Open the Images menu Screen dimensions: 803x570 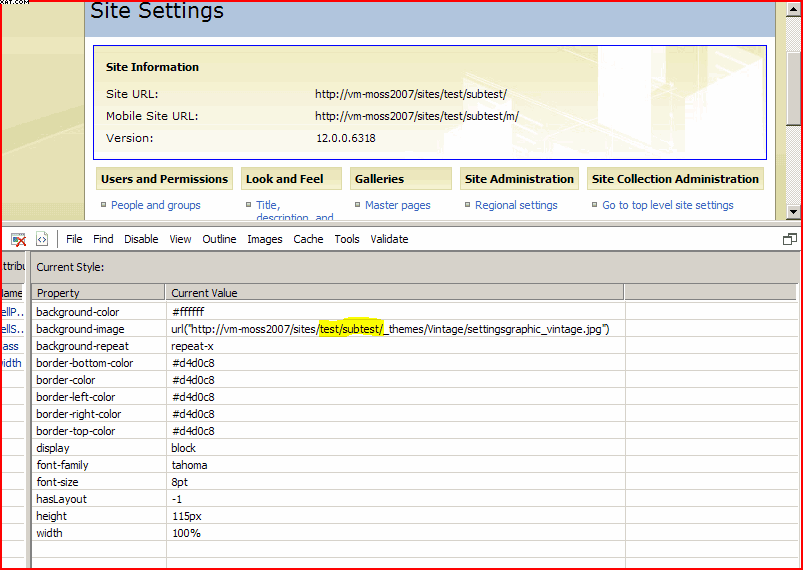click(265, 239)
